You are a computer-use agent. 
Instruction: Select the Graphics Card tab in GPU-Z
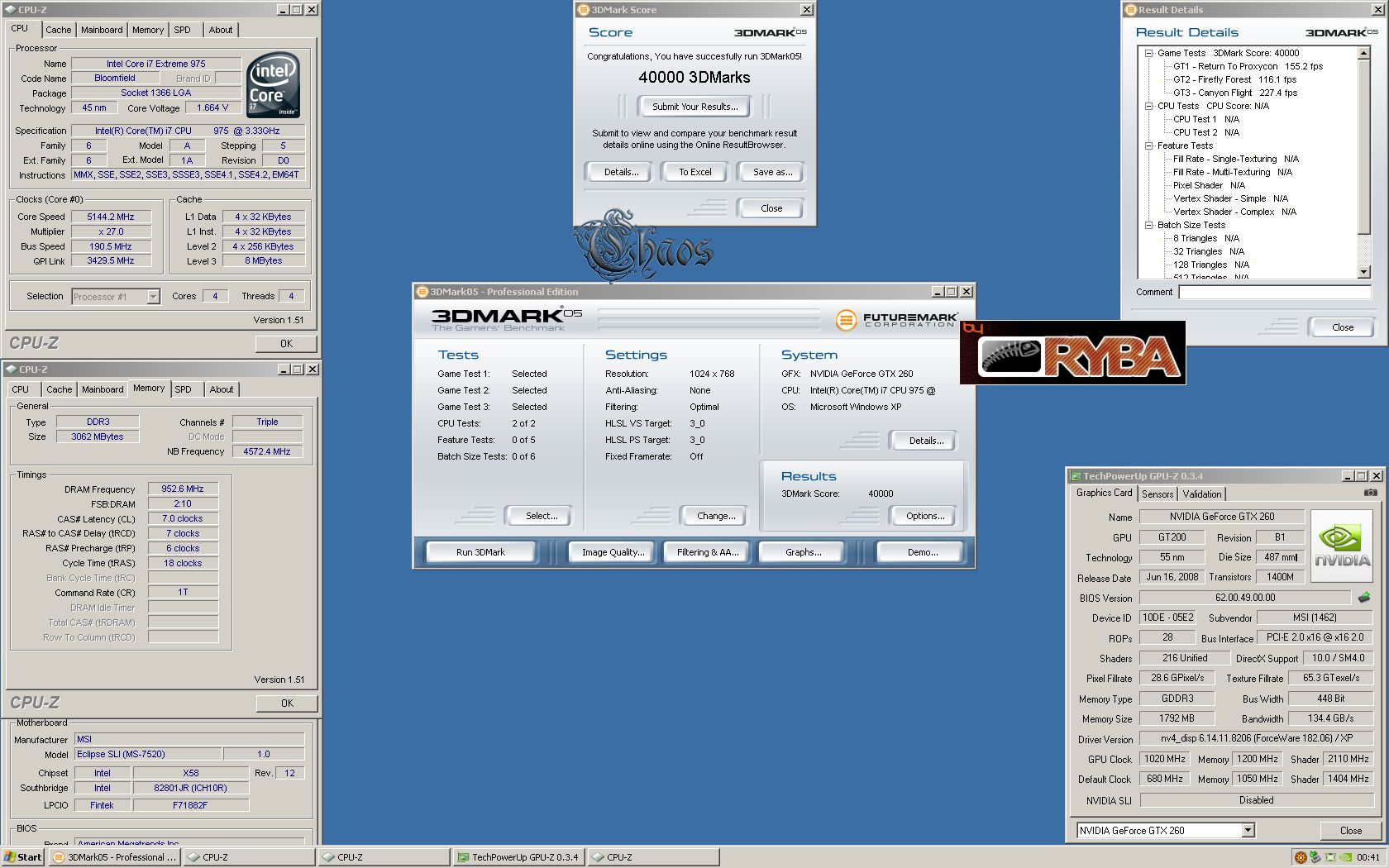[x=1104, y=493]
